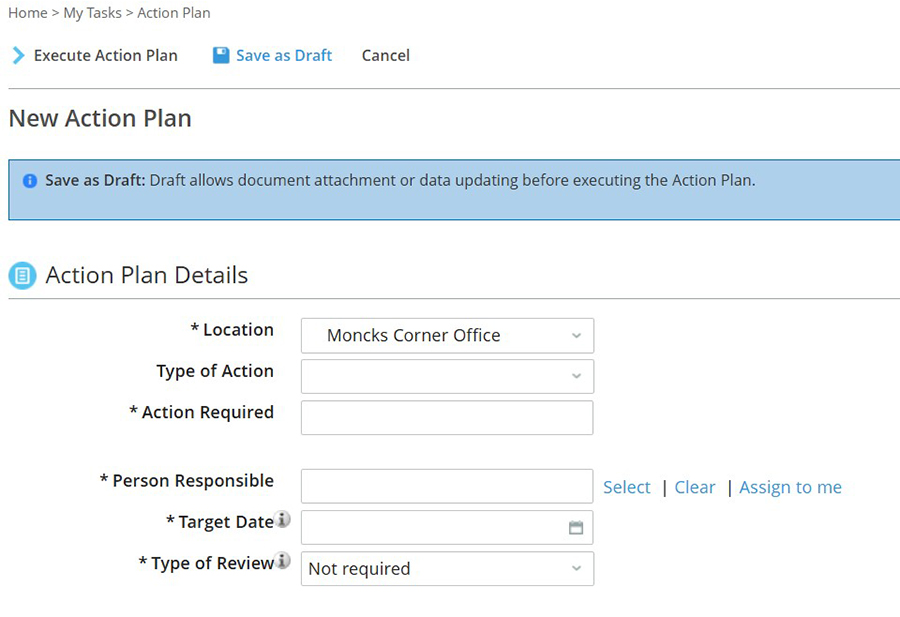Click the blue info icon in Save as Draft banner
This screenshot has width=900, height=617.
pos(30,181)
